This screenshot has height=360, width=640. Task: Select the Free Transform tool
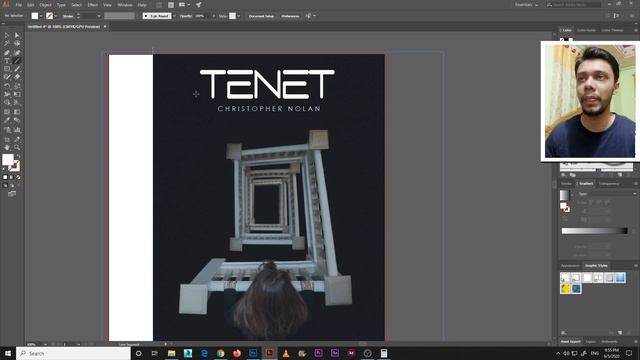(17, 94)
